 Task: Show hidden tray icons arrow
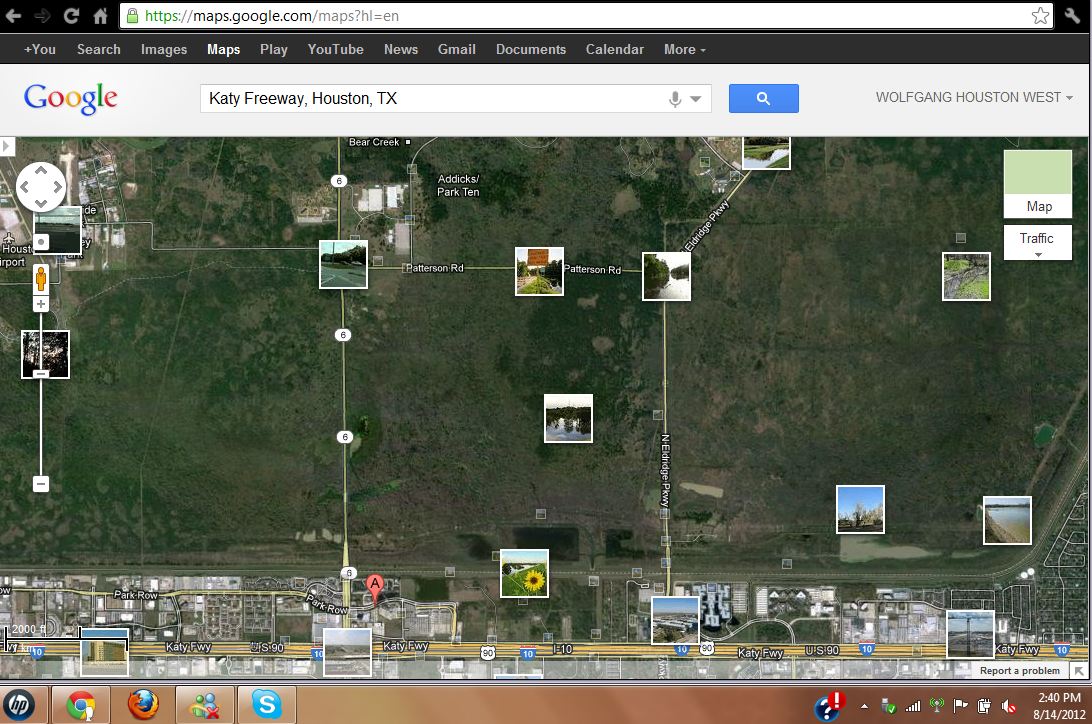[864, 706]
